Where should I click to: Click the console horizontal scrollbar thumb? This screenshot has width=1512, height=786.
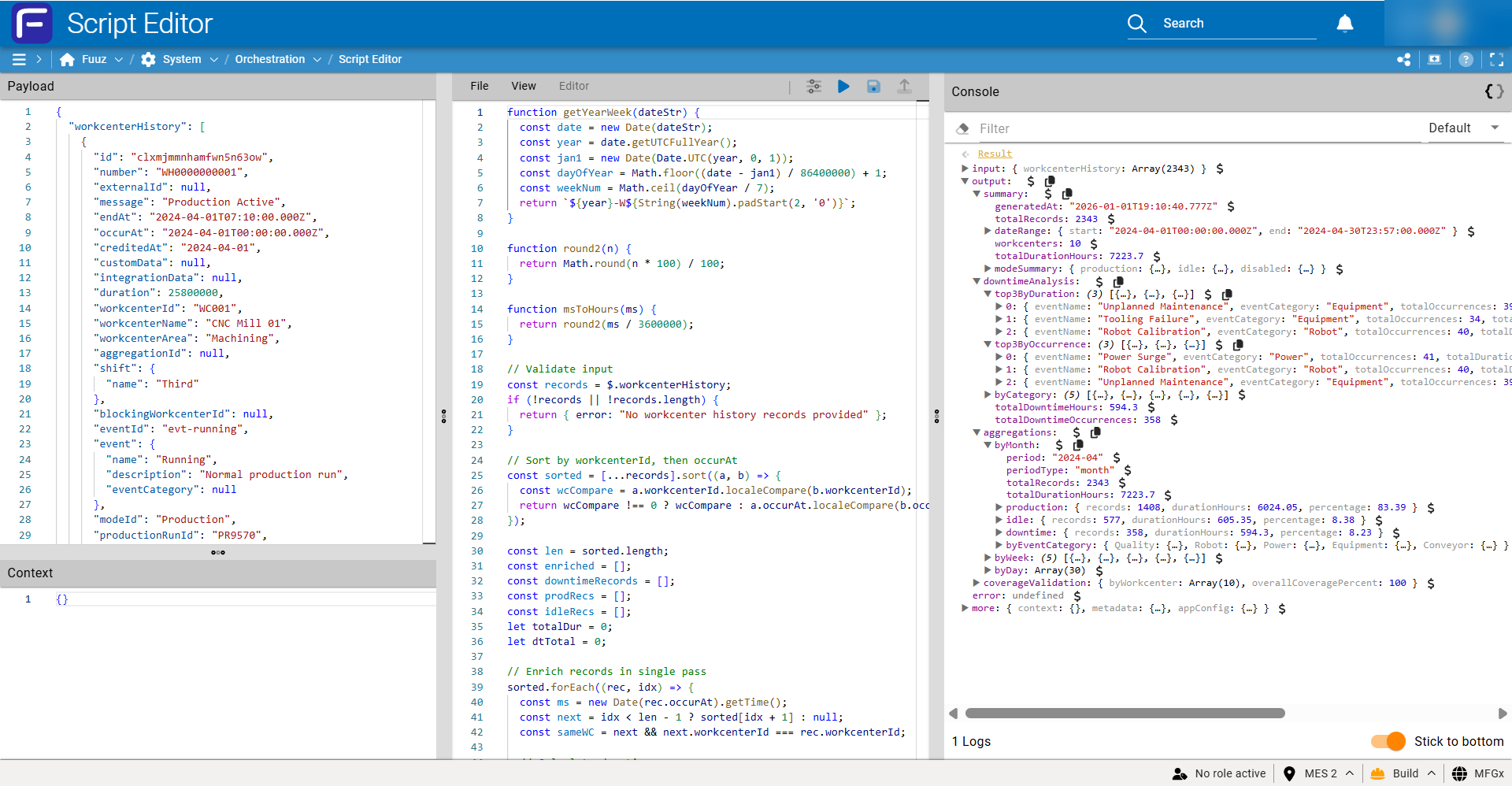(1125, 714)
